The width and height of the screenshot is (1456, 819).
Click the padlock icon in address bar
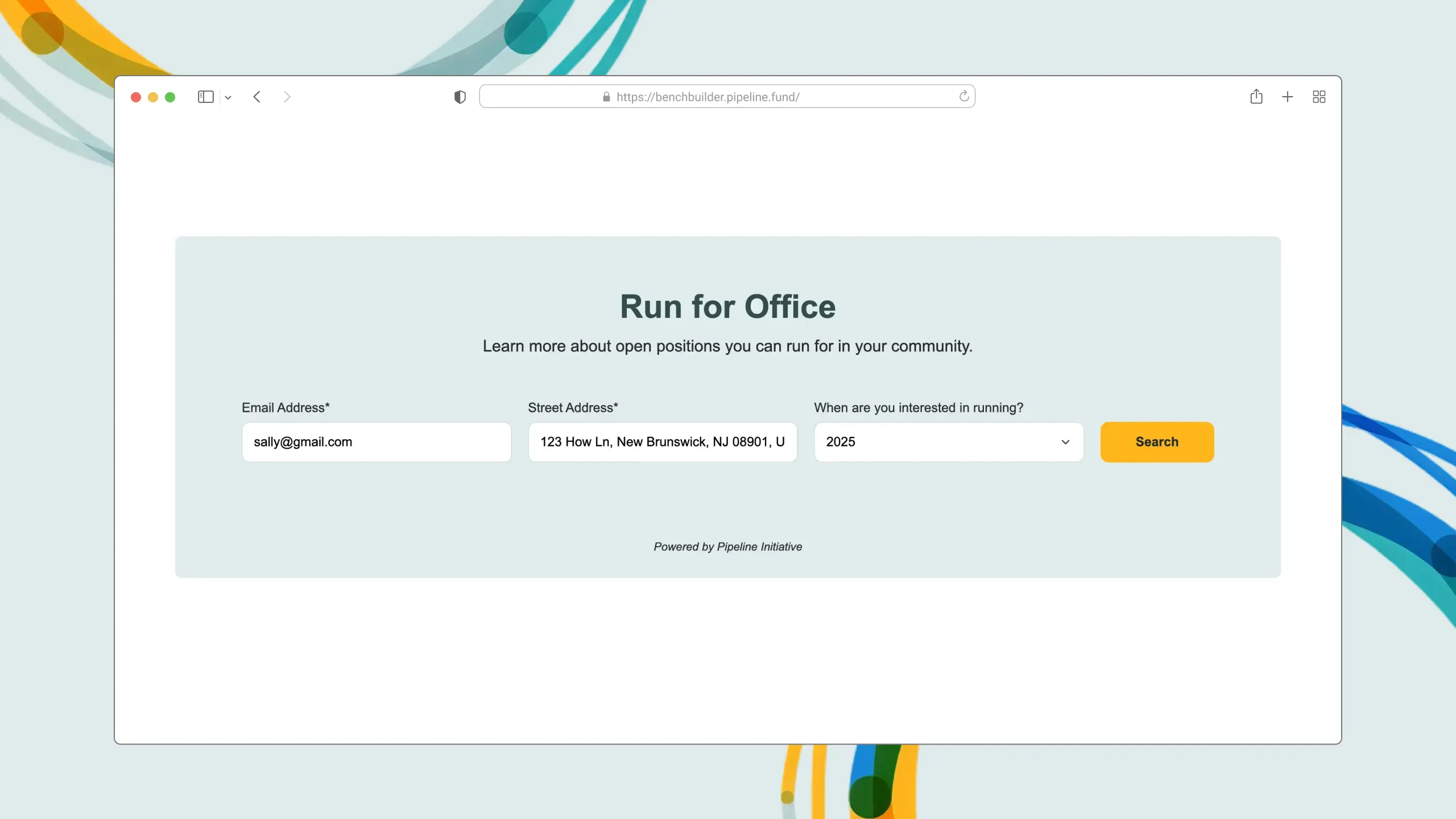pyautogui.click(x=606, y=97)
